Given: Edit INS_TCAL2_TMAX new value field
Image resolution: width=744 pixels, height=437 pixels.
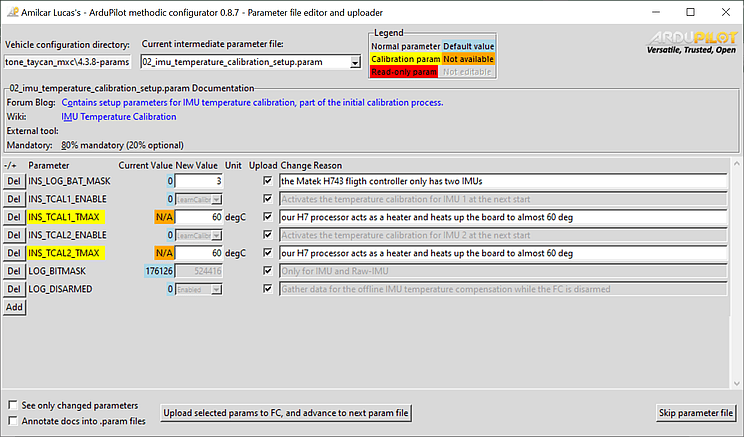Looking at the screenshot, I should click(x=199, y=253).
